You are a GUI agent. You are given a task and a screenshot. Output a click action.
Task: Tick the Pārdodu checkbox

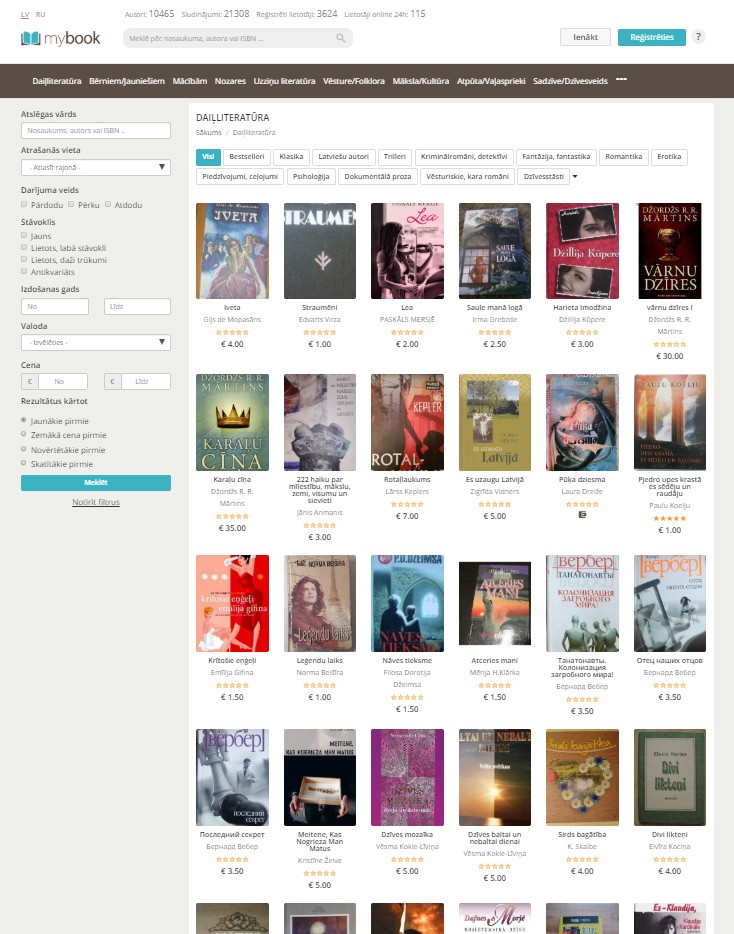[25, 204]
